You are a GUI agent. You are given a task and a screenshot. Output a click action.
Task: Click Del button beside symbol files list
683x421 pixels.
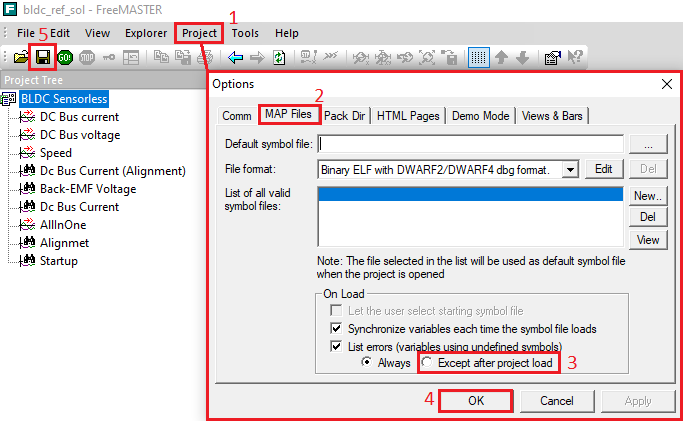(x=648, y=217)
